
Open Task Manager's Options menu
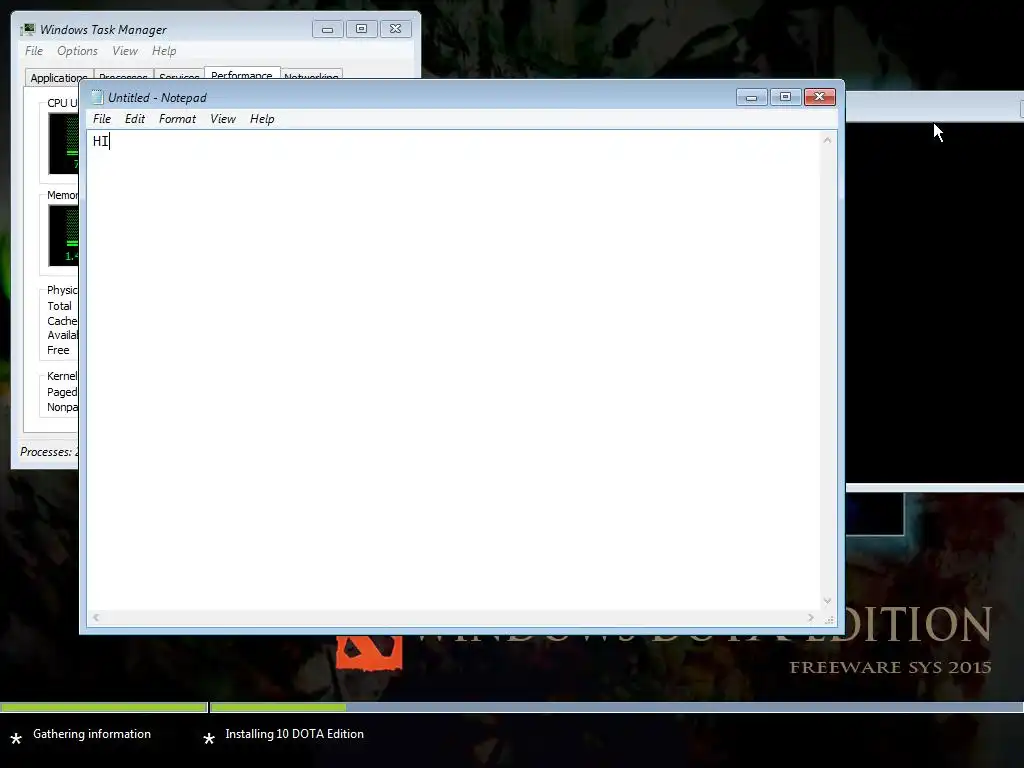77,51
